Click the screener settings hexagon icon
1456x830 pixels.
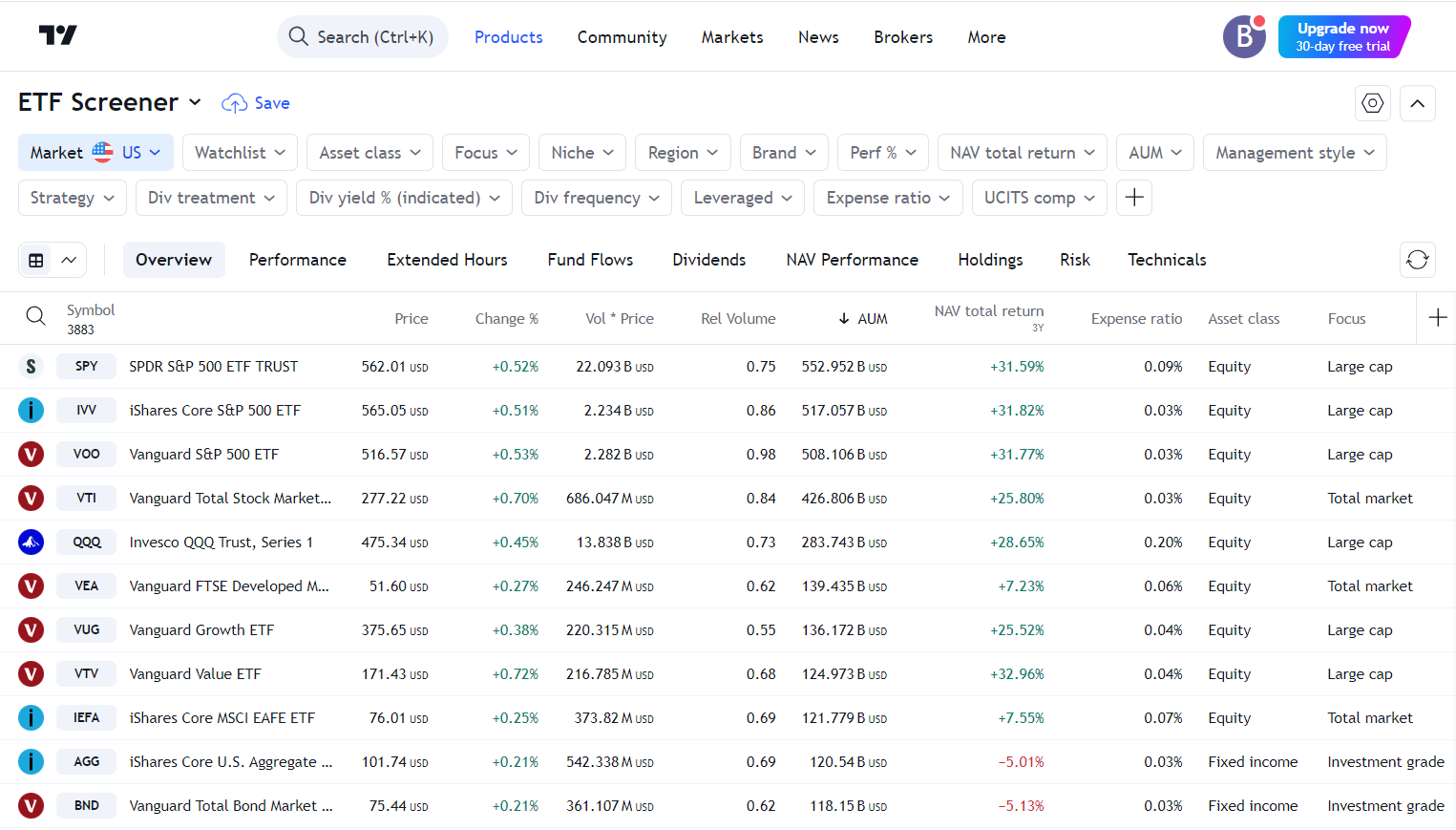tap(1372, 103)
